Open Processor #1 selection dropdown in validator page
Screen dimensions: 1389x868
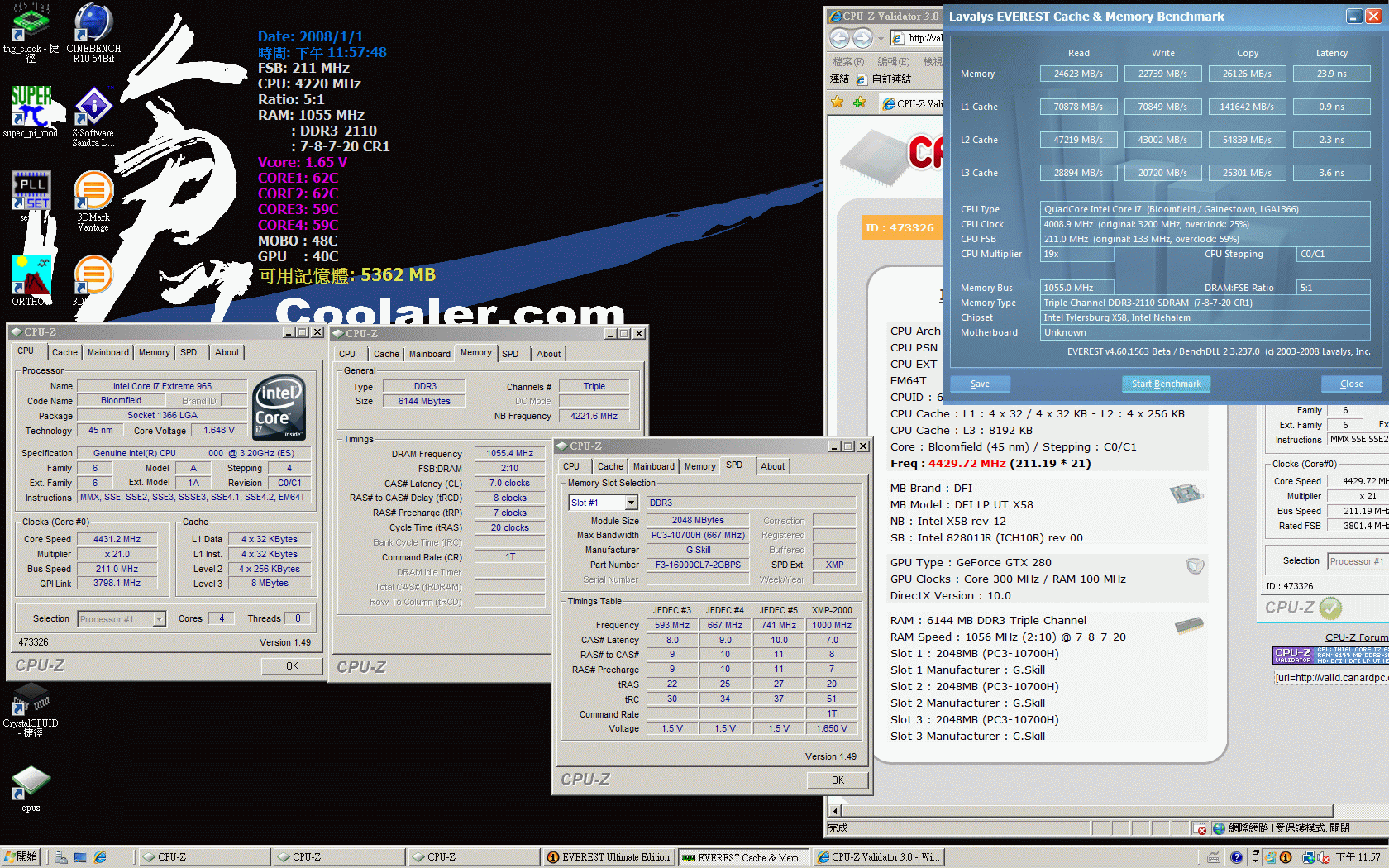pos(1358,561)
